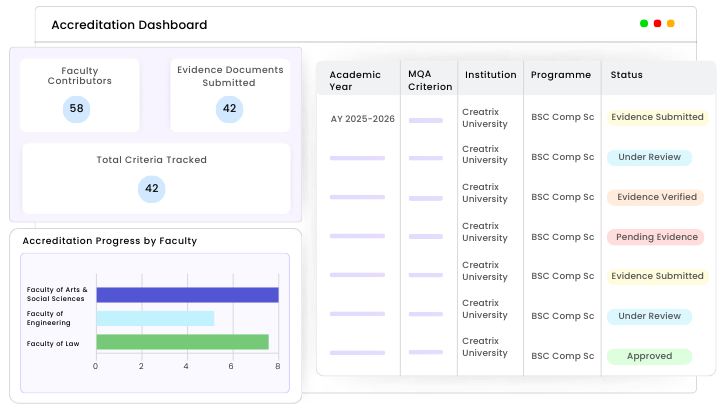Viewport: 723px width, 413px height.
Task: Sort by the Academic Year column header
Action: 355,80
